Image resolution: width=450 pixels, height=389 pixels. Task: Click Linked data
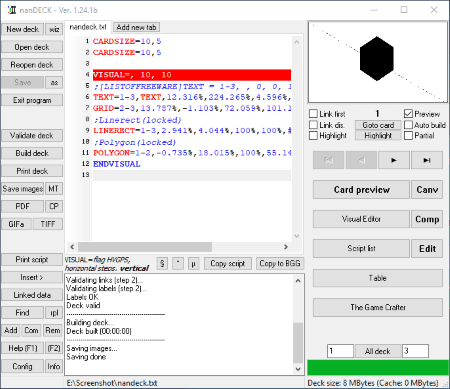coord(32,295)
